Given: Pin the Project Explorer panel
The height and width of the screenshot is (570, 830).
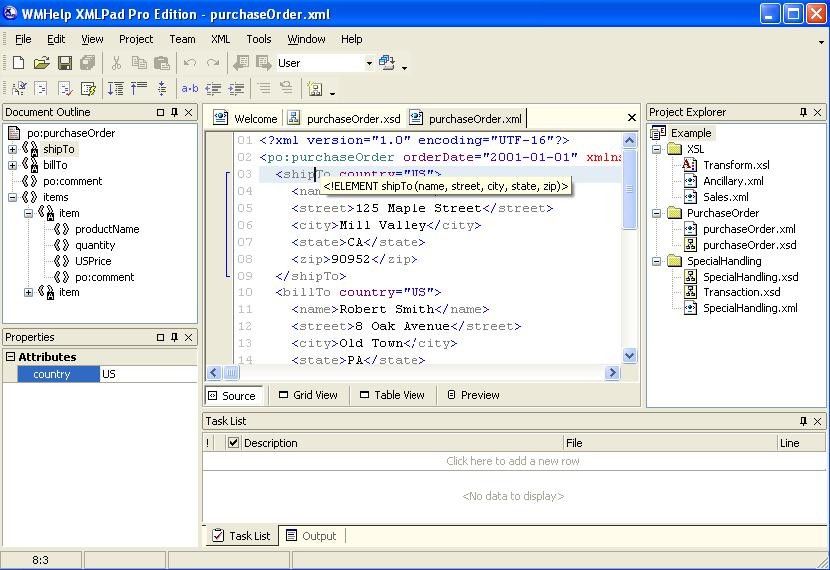Looking at the screenshot, I should 803,112.
